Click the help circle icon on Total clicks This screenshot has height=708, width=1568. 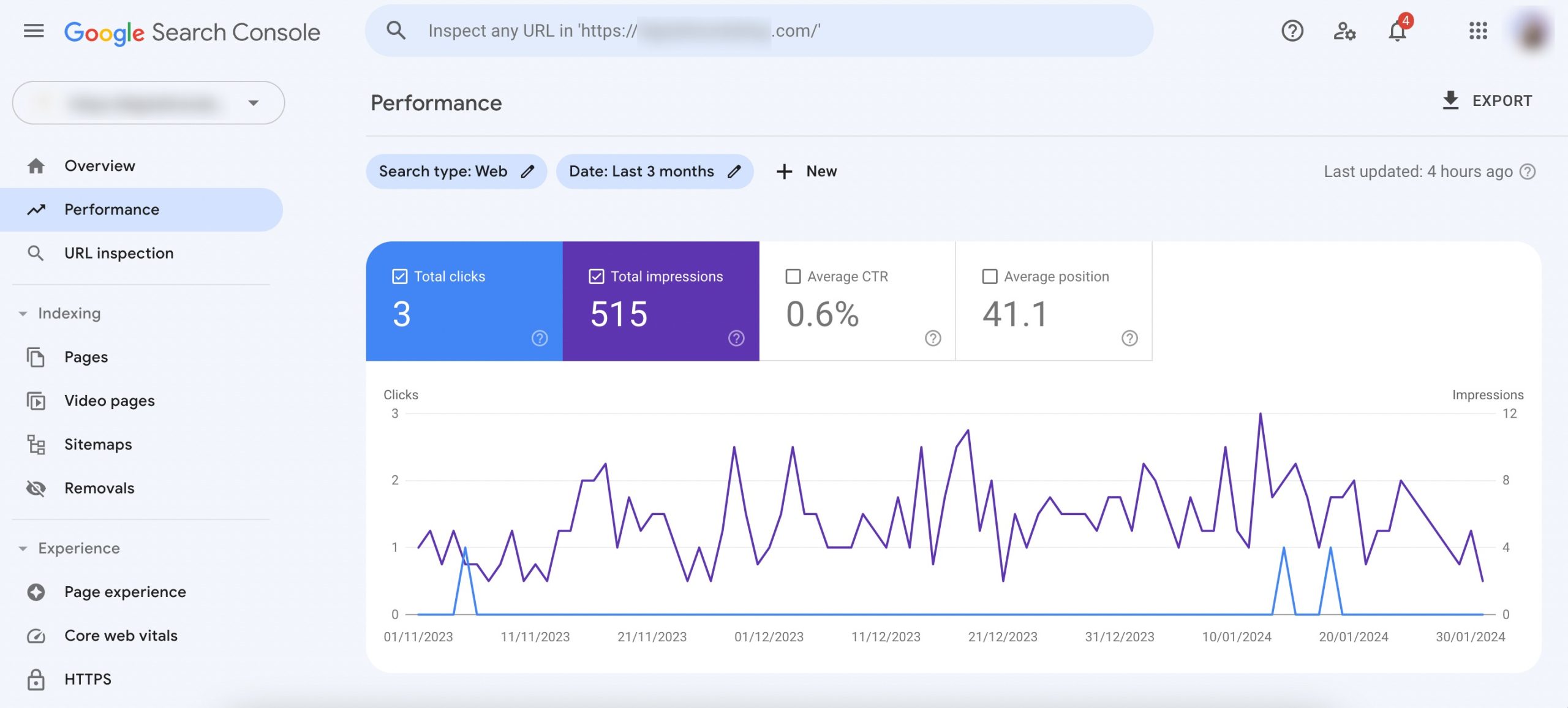(x=540, y=339)
